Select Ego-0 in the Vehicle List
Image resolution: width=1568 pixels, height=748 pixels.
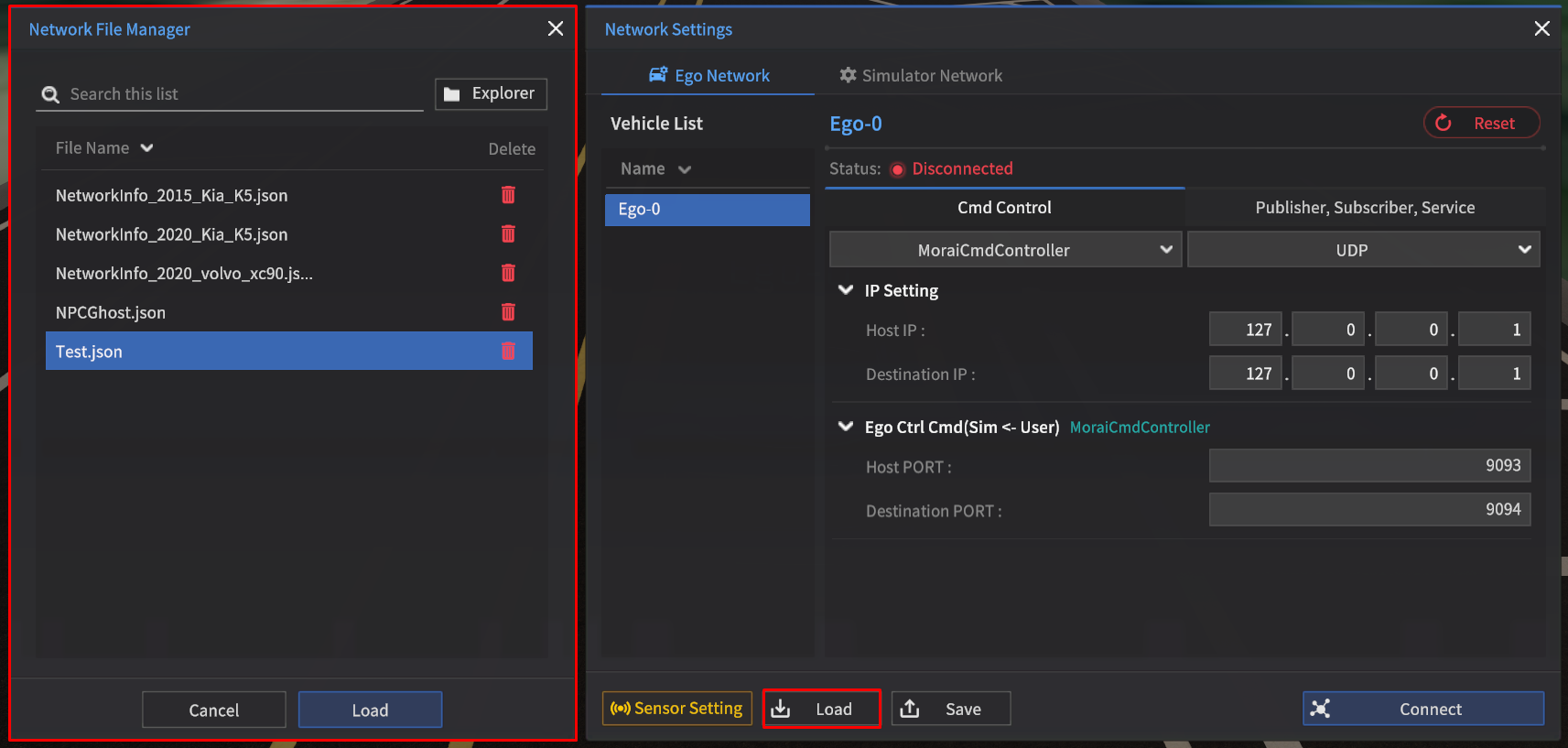[707, 210]
